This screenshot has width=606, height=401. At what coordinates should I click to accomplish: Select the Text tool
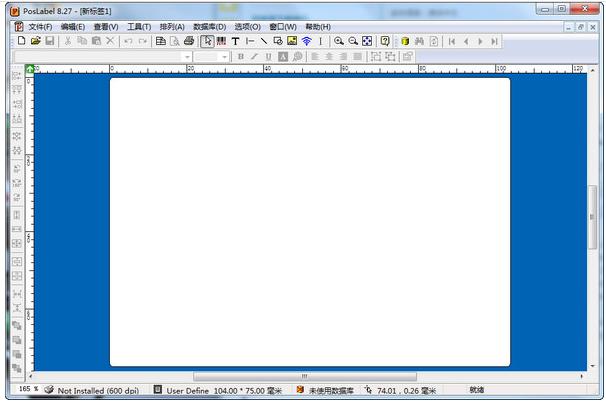pos(235,41)
